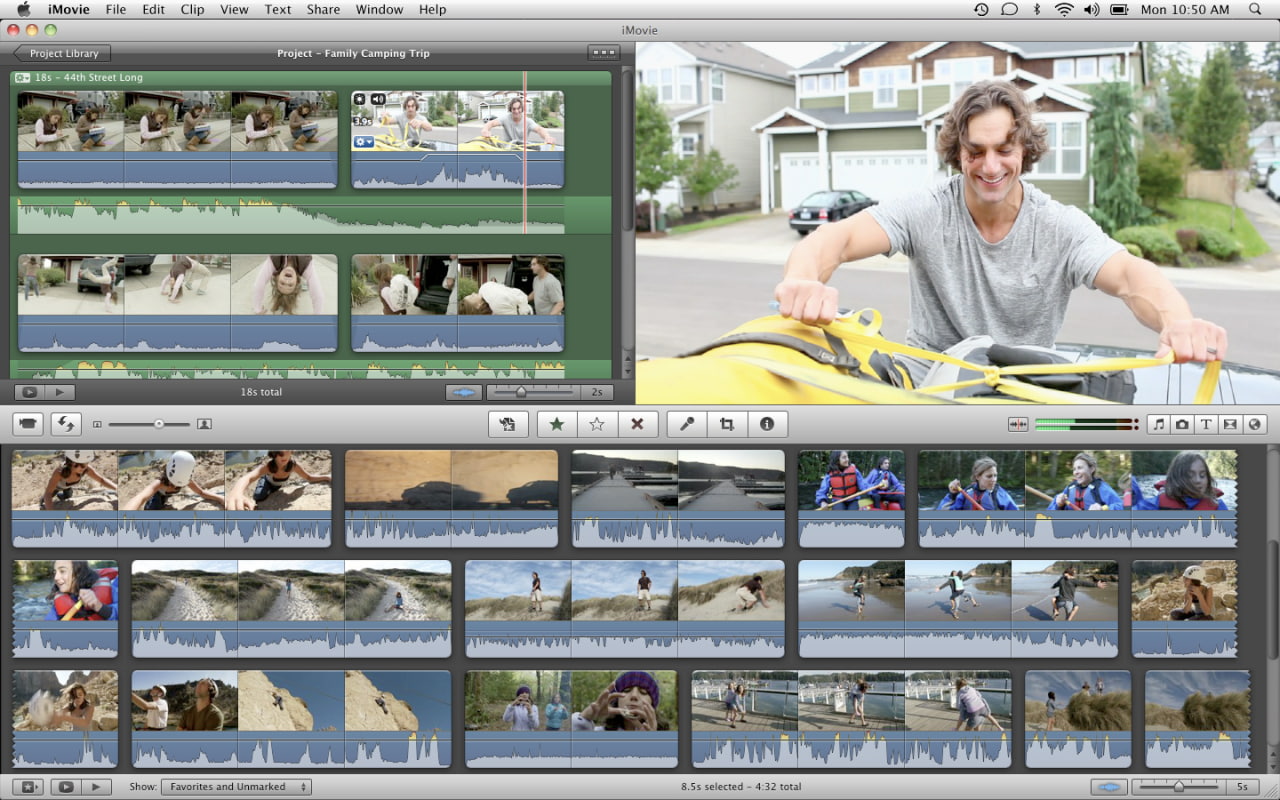Swap Events and Projects panes
The height and width of the screenshot is (800, 1280).
66,424
